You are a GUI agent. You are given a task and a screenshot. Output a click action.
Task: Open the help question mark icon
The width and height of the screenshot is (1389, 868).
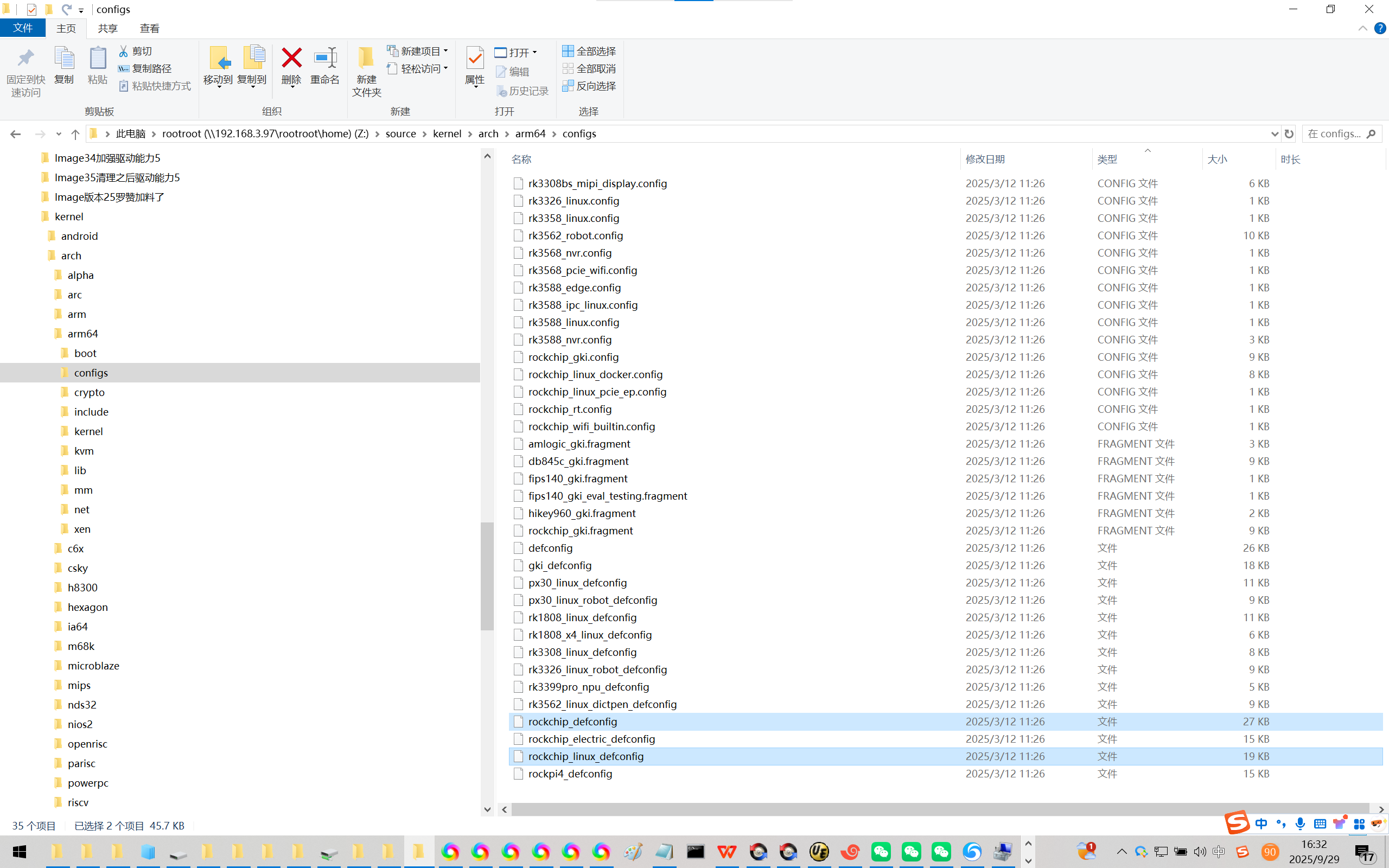click(x=1380, y=28)
